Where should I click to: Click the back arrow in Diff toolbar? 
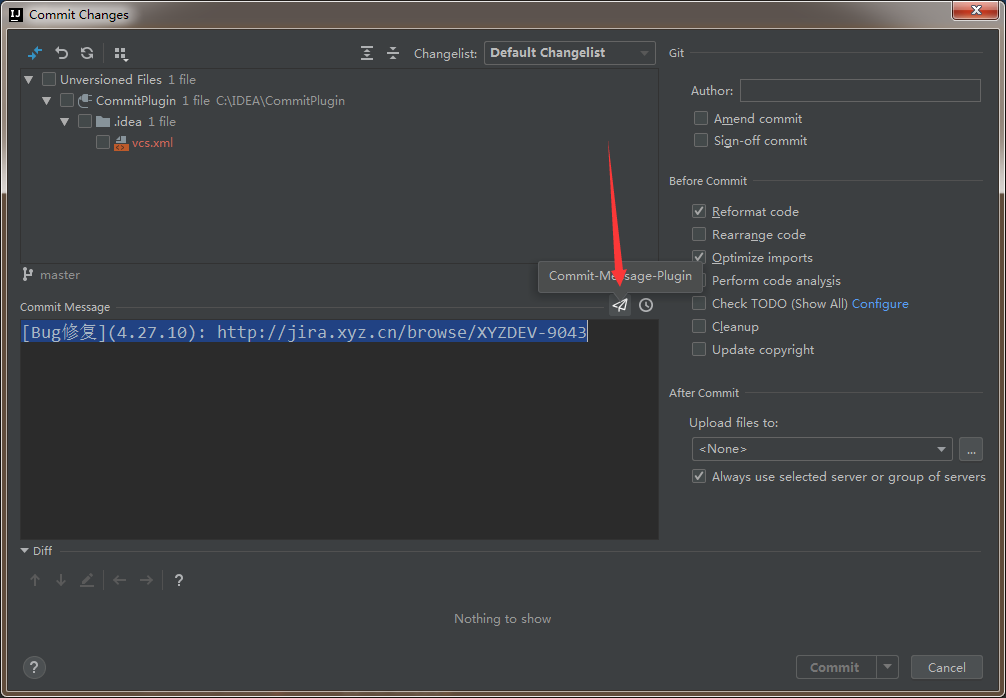click(x=119, y=581)
